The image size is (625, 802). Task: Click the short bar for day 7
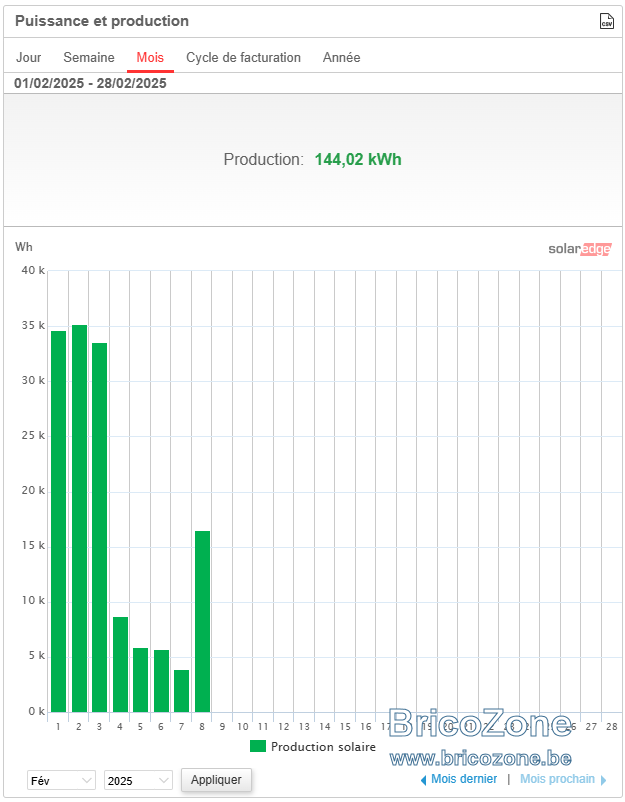tap(182, 691)
